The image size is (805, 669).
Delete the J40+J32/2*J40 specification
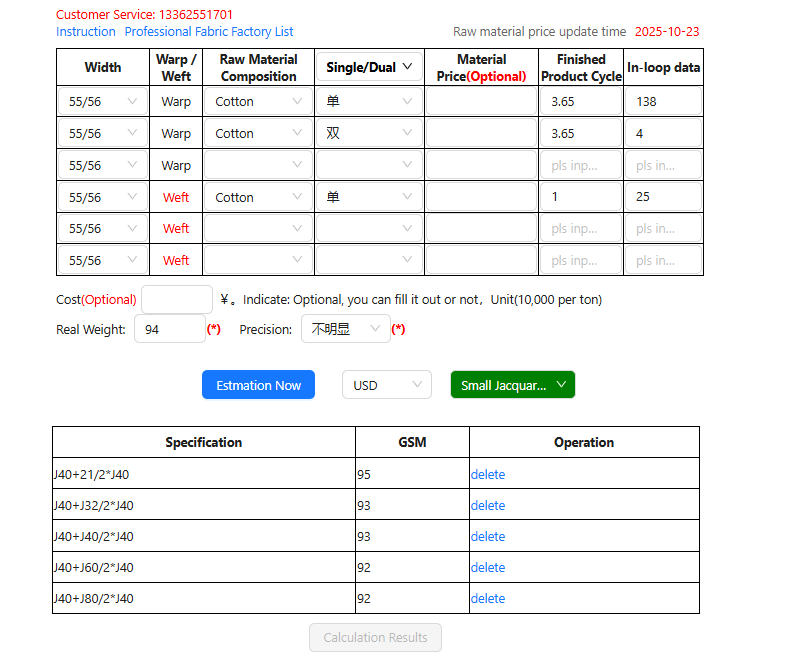(488, 506)
